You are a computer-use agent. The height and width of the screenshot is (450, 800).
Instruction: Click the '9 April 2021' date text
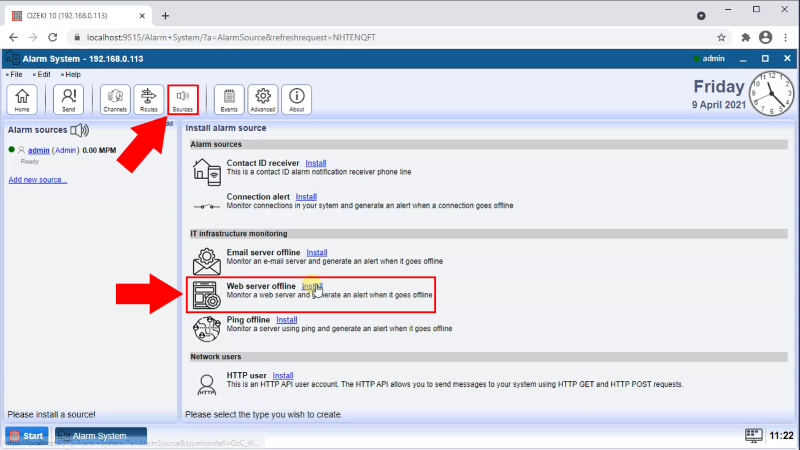(718, 105)
